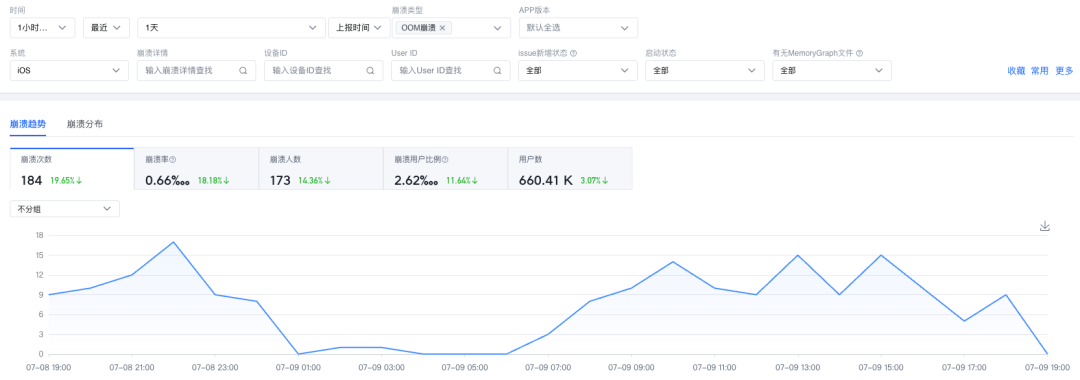Click search icon in 设备ID field
The width and height of the screenshot is (1080, 380).
[x=370, y=70]
